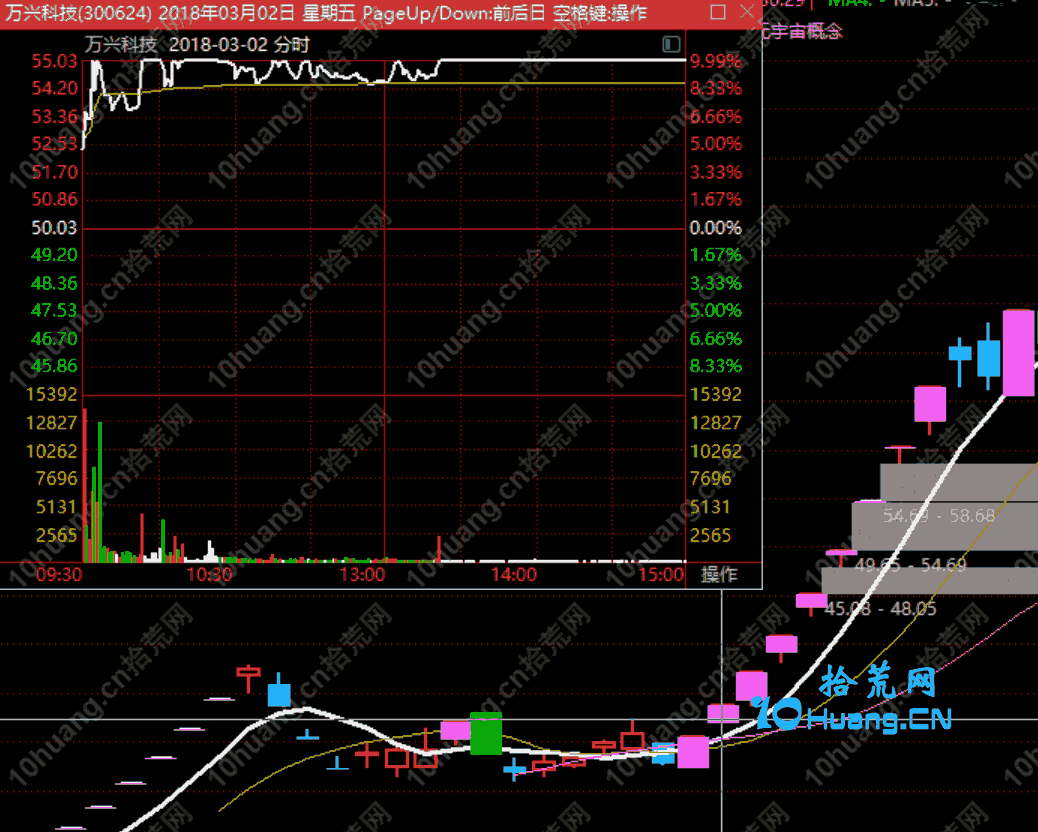Close the 万兴科技 intraday popup window
Screen dimensions: 1038x832
(x=747, y=12)
